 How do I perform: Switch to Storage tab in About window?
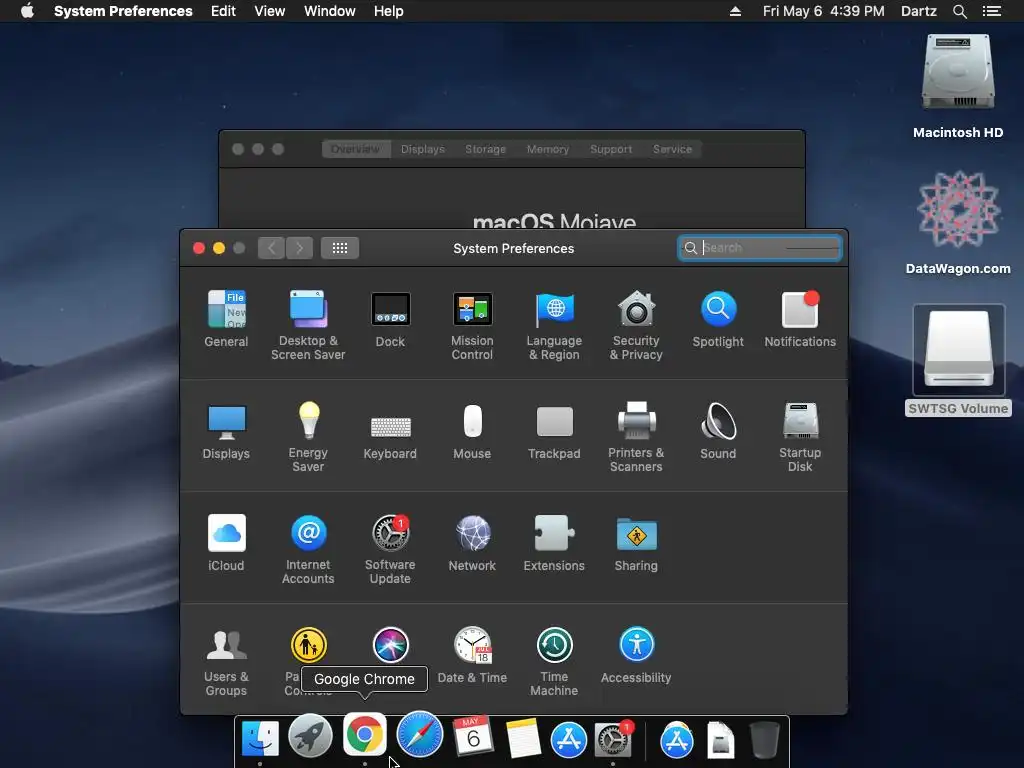click(485, 149)
